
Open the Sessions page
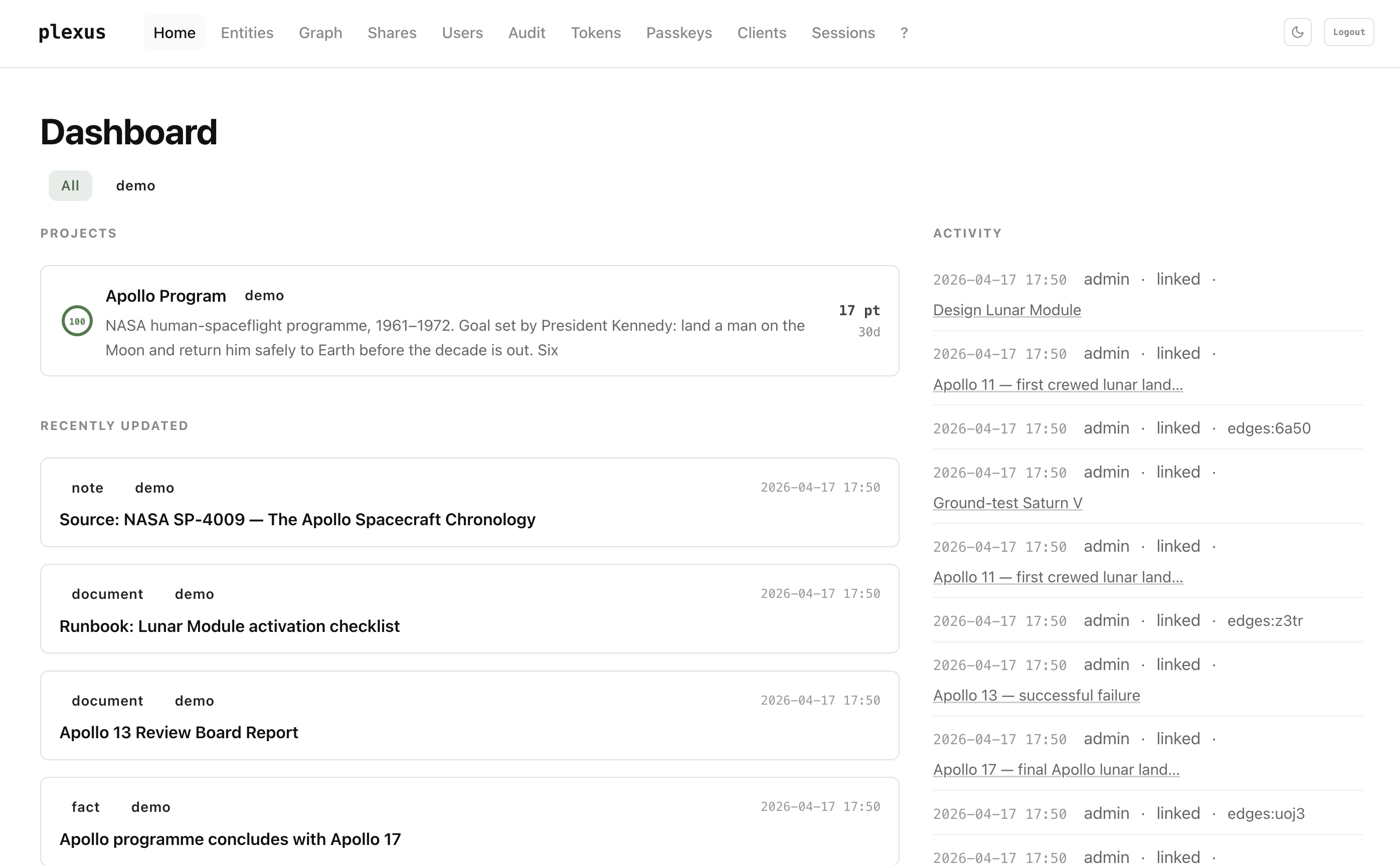point(842,33)
